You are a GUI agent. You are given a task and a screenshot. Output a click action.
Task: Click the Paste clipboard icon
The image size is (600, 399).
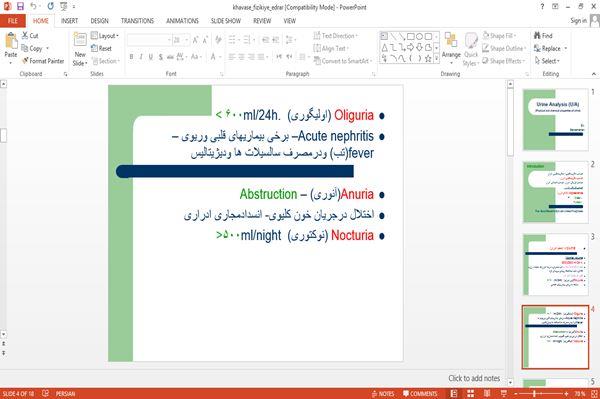[11, 41]
